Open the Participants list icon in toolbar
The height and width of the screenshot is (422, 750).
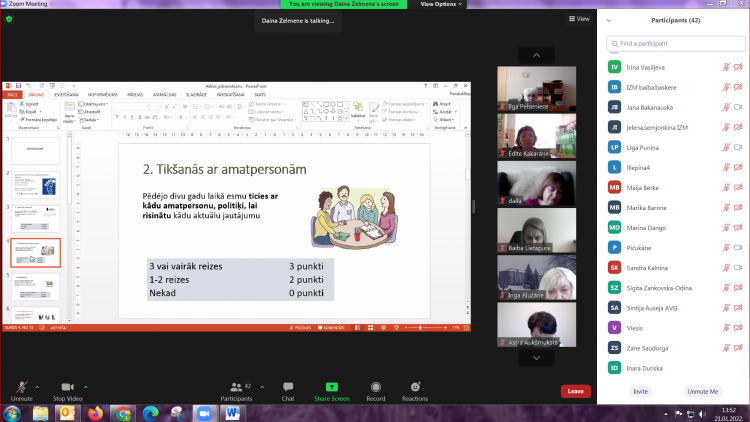(235, 386)
